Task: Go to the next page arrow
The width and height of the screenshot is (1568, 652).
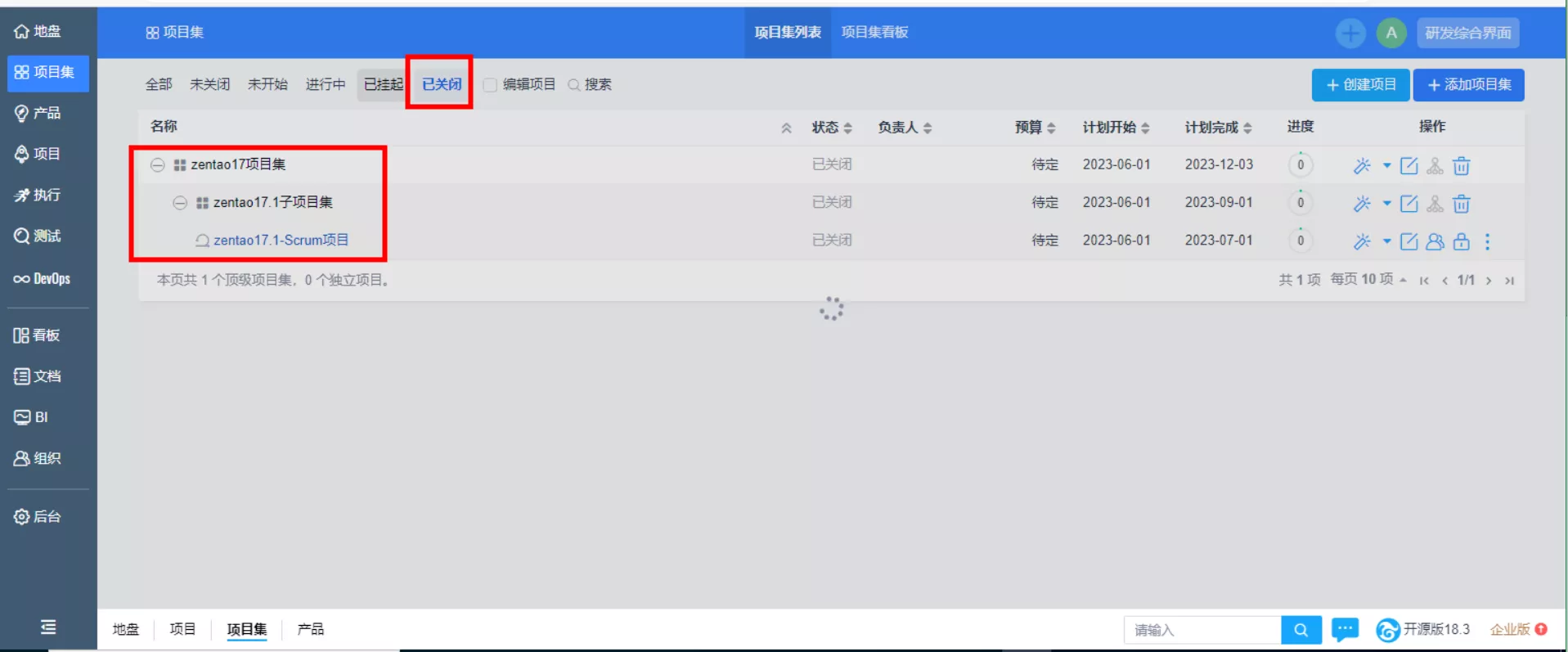Action: coord(1489,281)
